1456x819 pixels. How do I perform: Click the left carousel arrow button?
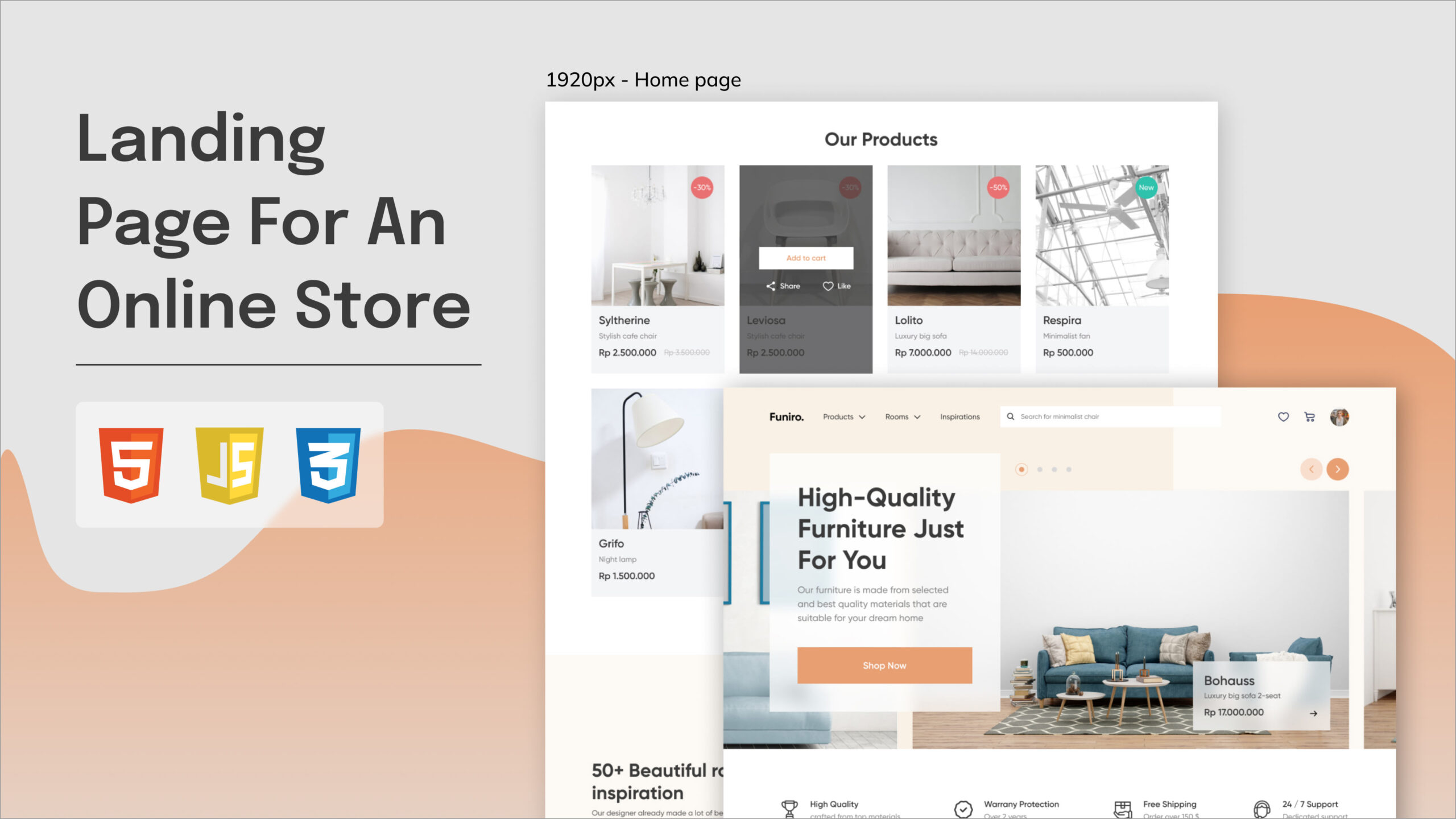tap(1311, 469)
